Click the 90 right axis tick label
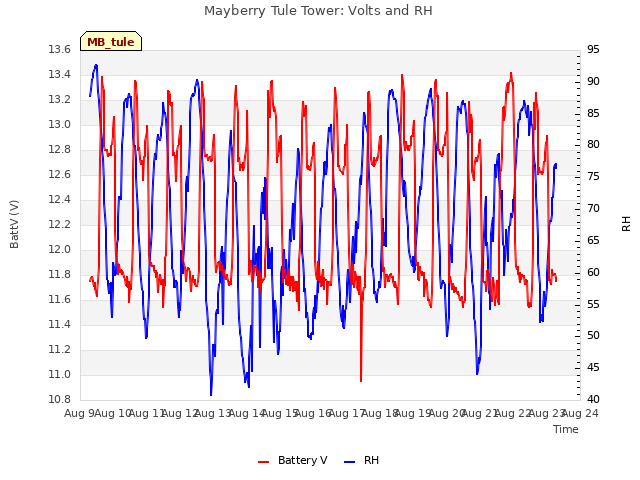This screenshot has width=640, height=480. click(x=593, y=81)
